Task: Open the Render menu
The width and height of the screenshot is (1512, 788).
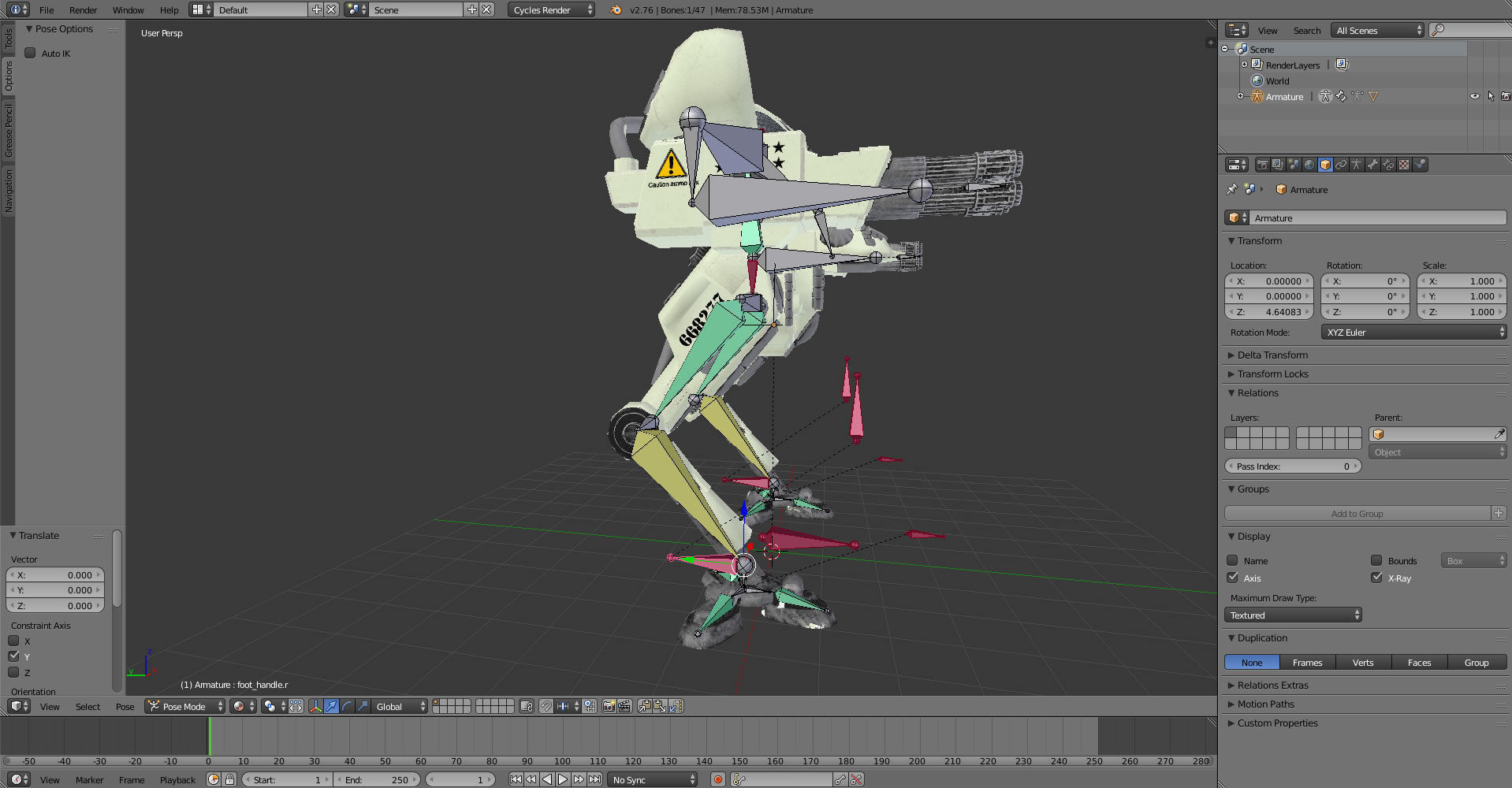Action: pos(83,10)
